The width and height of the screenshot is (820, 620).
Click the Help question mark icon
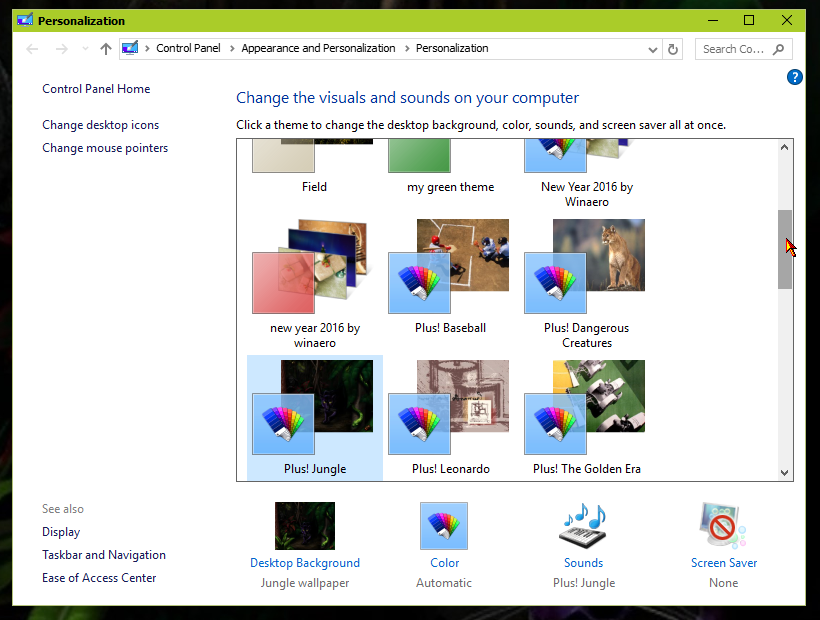click(x=795, y=77)
